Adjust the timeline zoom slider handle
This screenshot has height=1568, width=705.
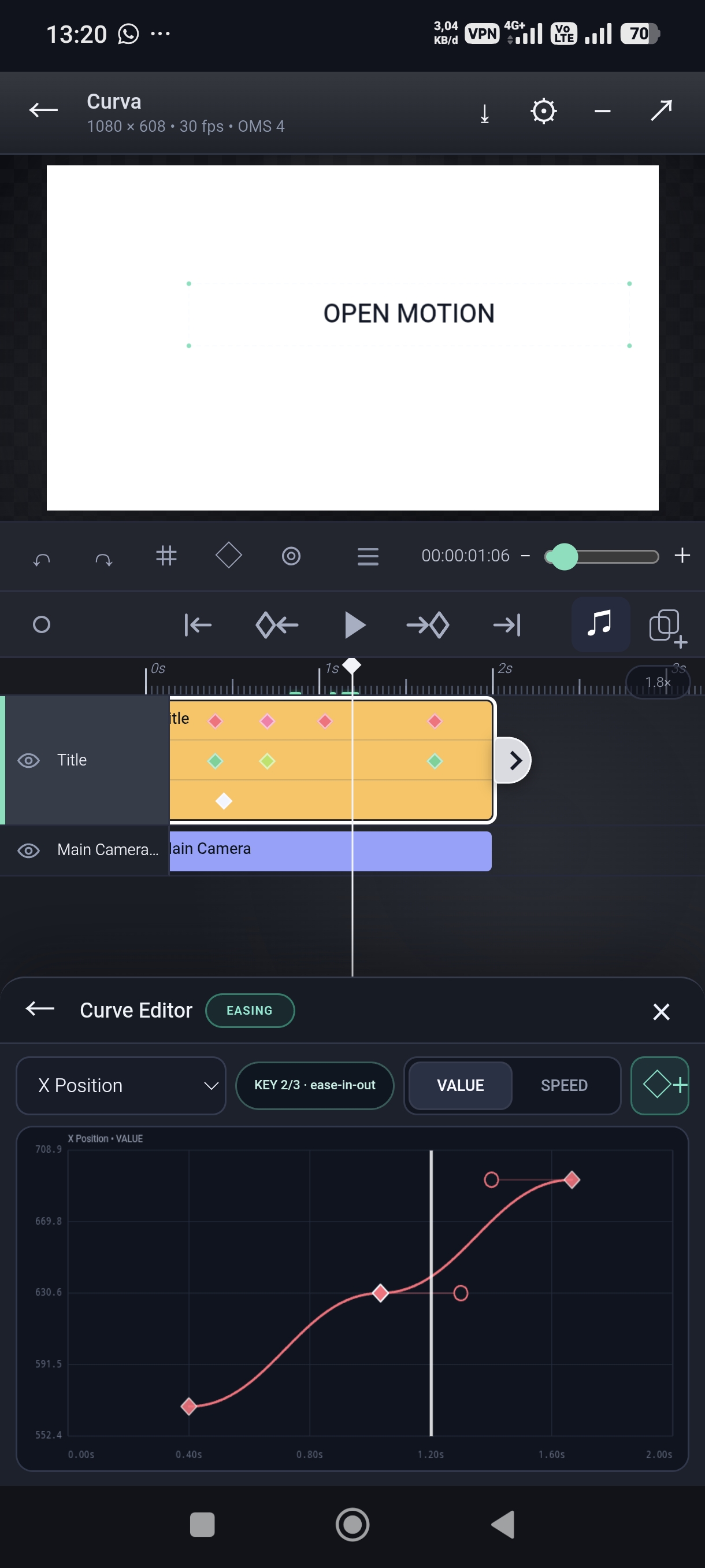(x=564, y=556)
